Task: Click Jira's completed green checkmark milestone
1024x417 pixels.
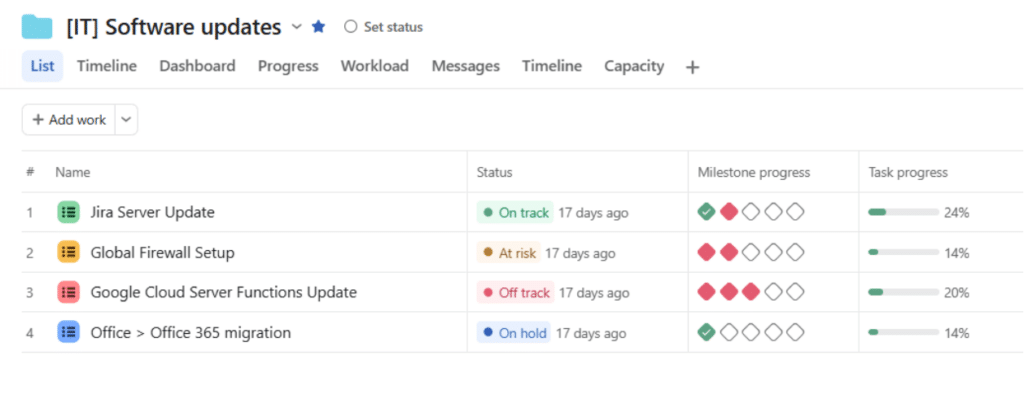Action: point(707,211)
